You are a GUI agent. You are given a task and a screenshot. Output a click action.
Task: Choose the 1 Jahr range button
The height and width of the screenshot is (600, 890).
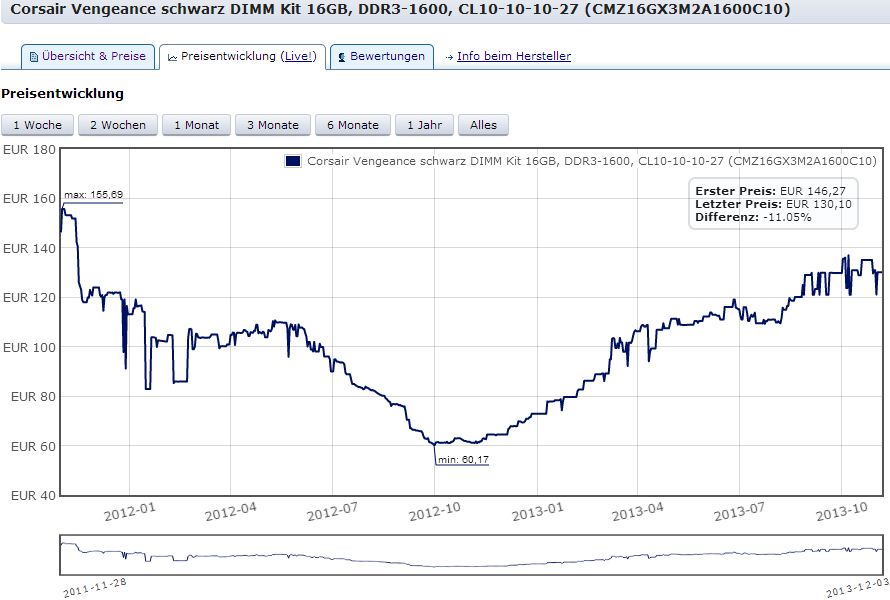(425, 125)
